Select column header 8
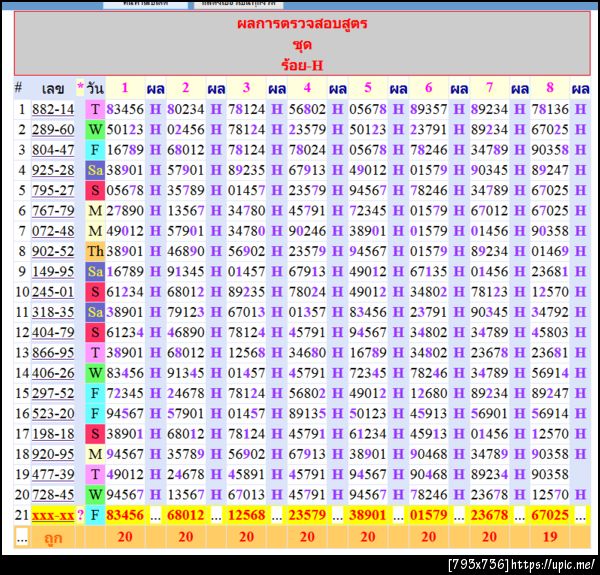Image resolution: width=600 pixels, height=575 pixels. pyautogui.click(x=550, y=88)
